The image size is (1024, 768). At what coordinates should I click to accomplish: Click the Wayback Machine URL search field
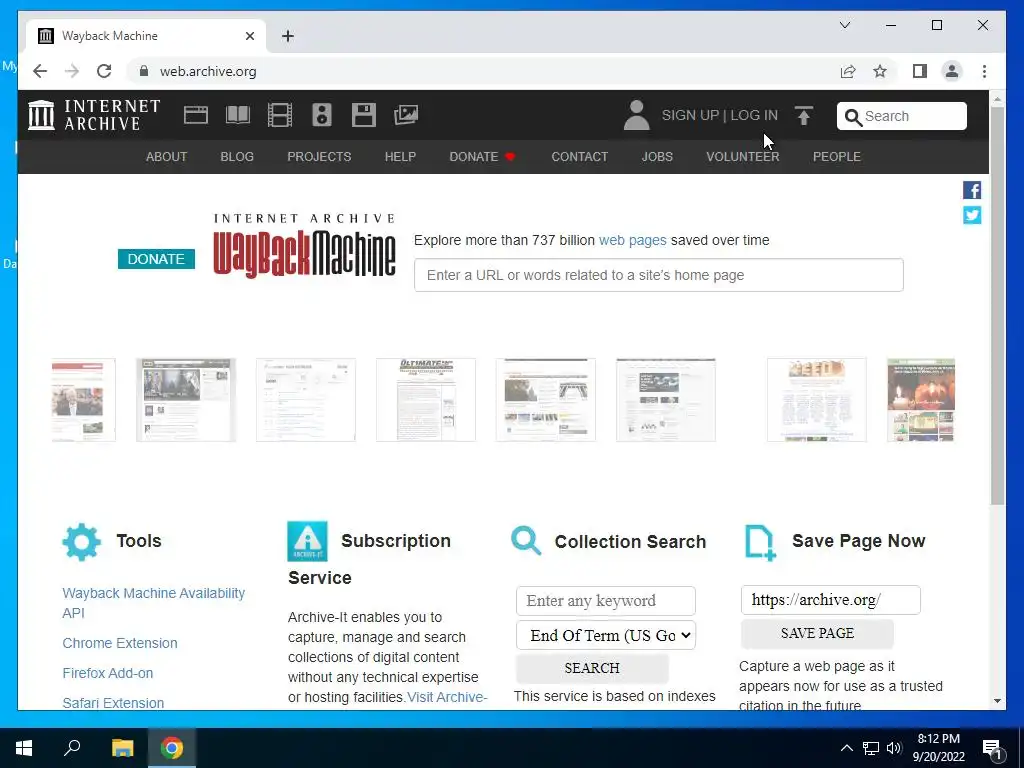click(x=659, y=275)
